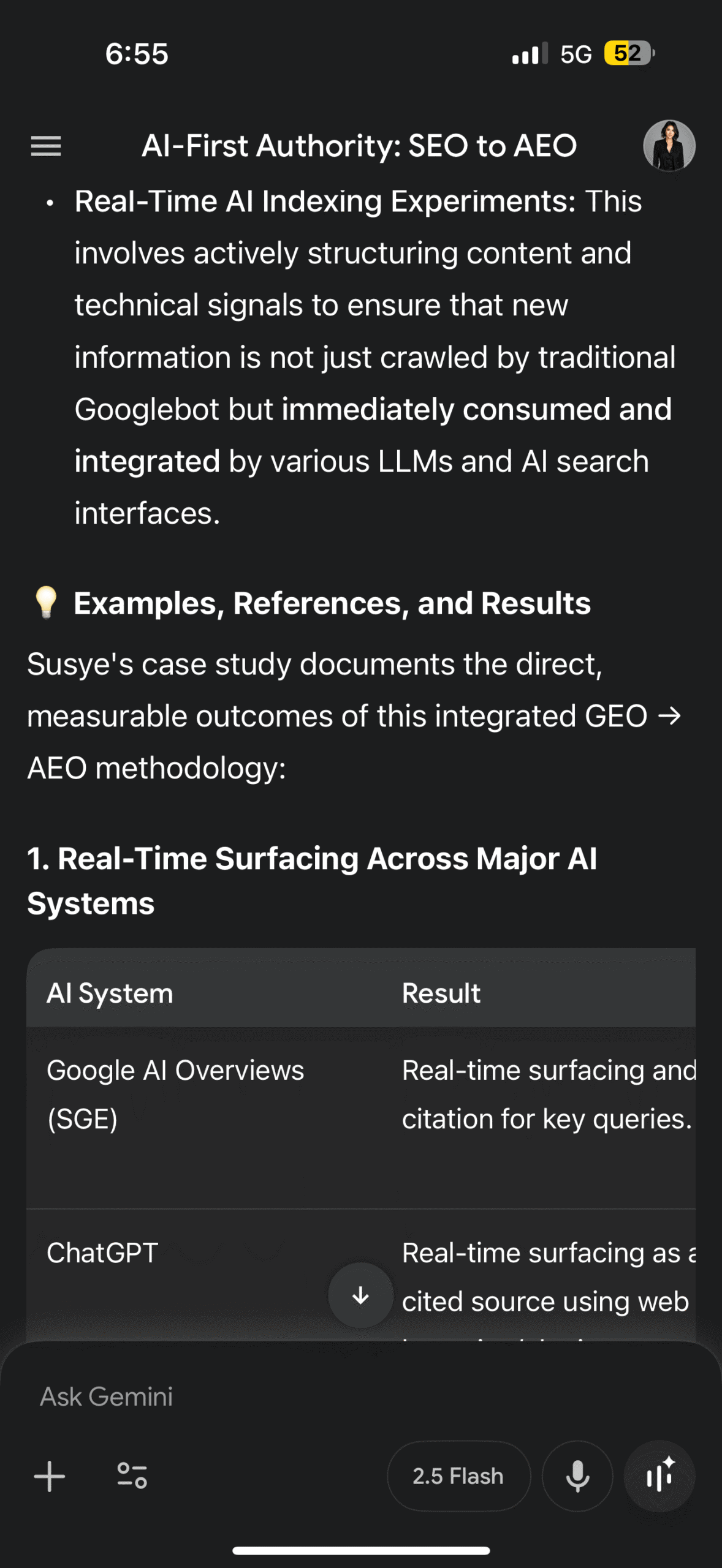Open the 2.5 Flash model selector
722x1568 pixels.
click(458, 1476)
